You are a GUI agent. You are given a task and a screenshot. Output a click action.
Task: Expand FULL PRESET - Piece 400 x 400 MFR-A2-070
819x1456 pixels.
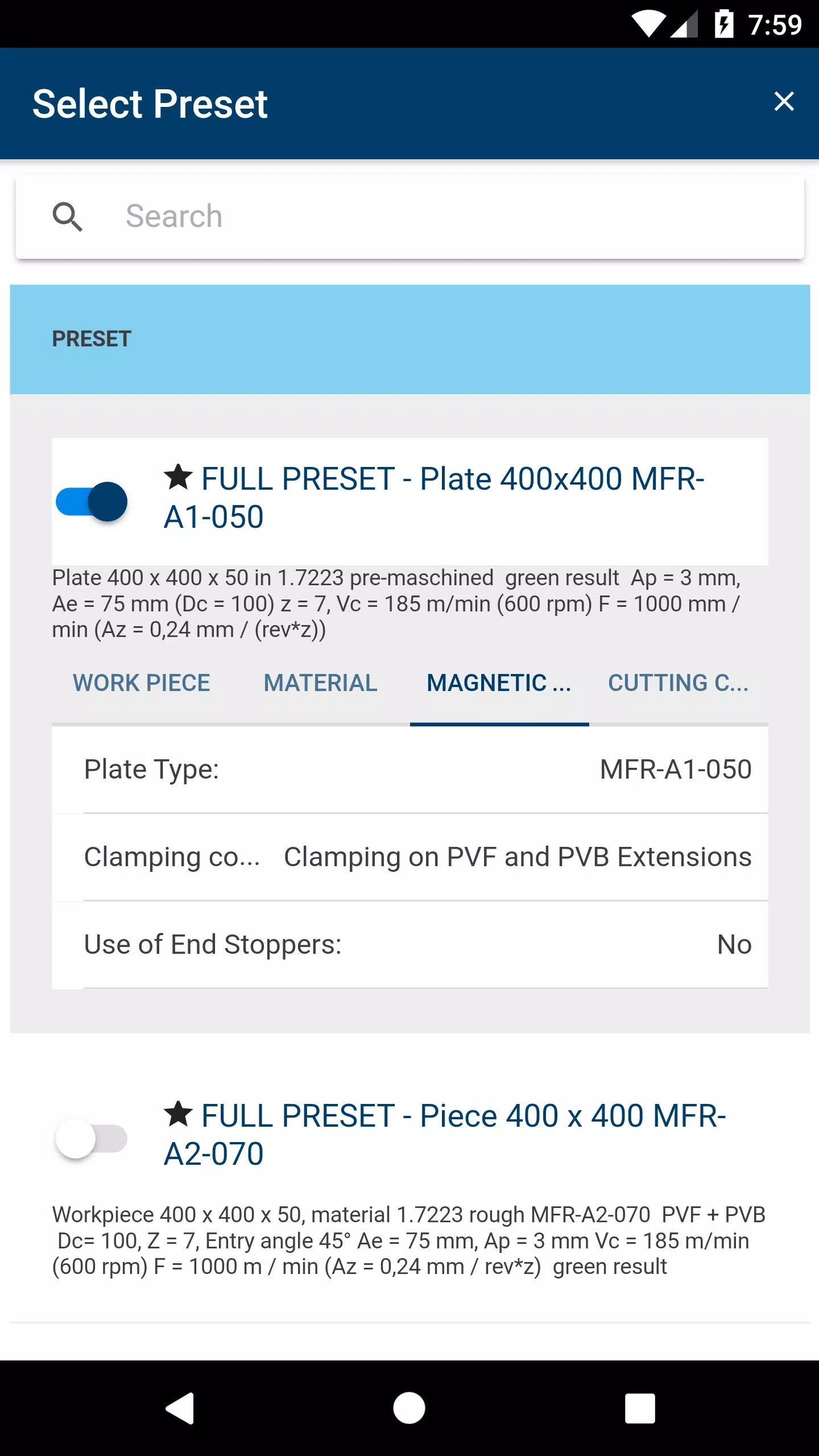(445, 1135)
